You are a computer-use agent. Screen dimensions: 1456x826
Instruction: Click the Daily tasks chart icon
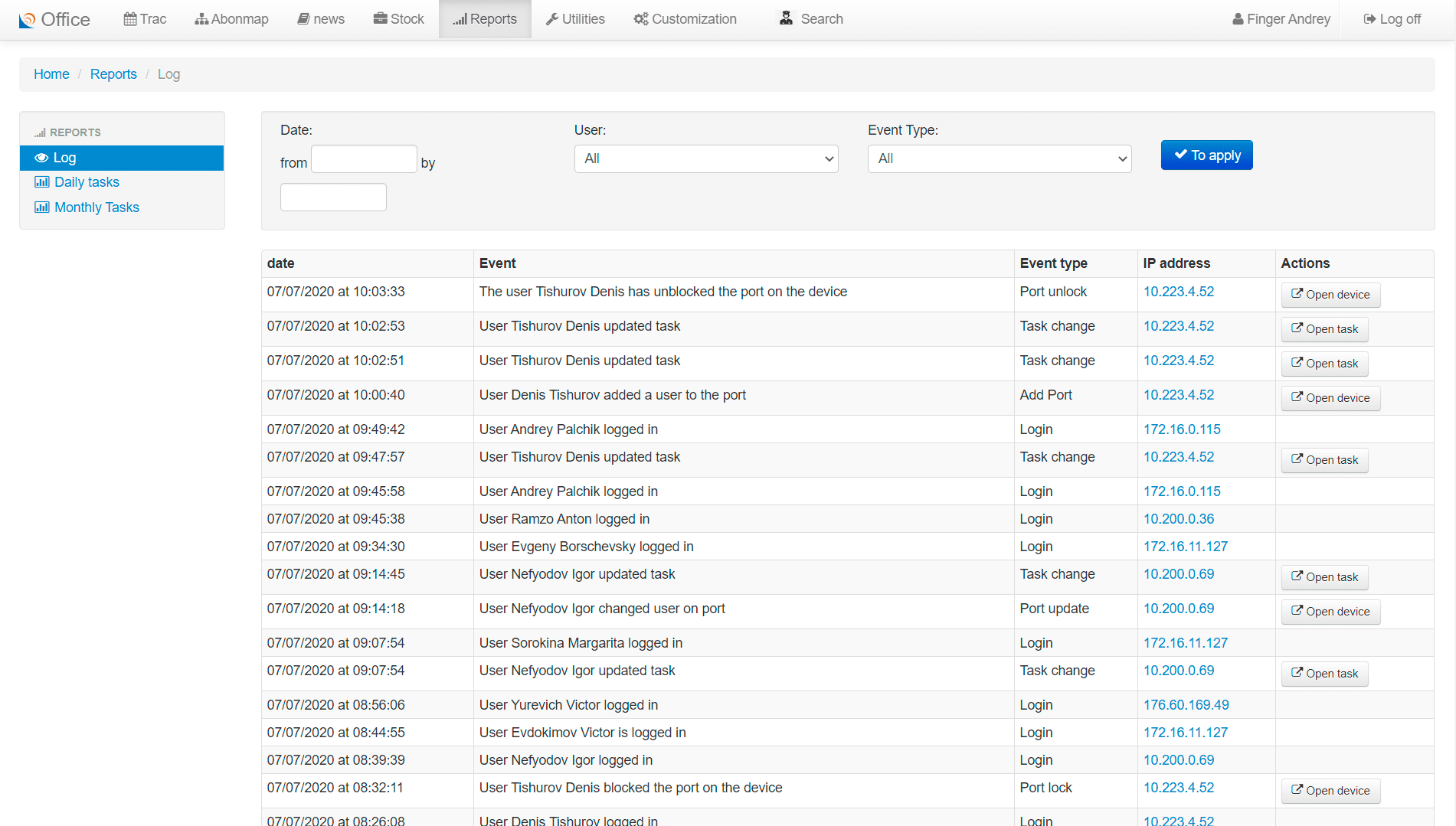pos(42,182)
